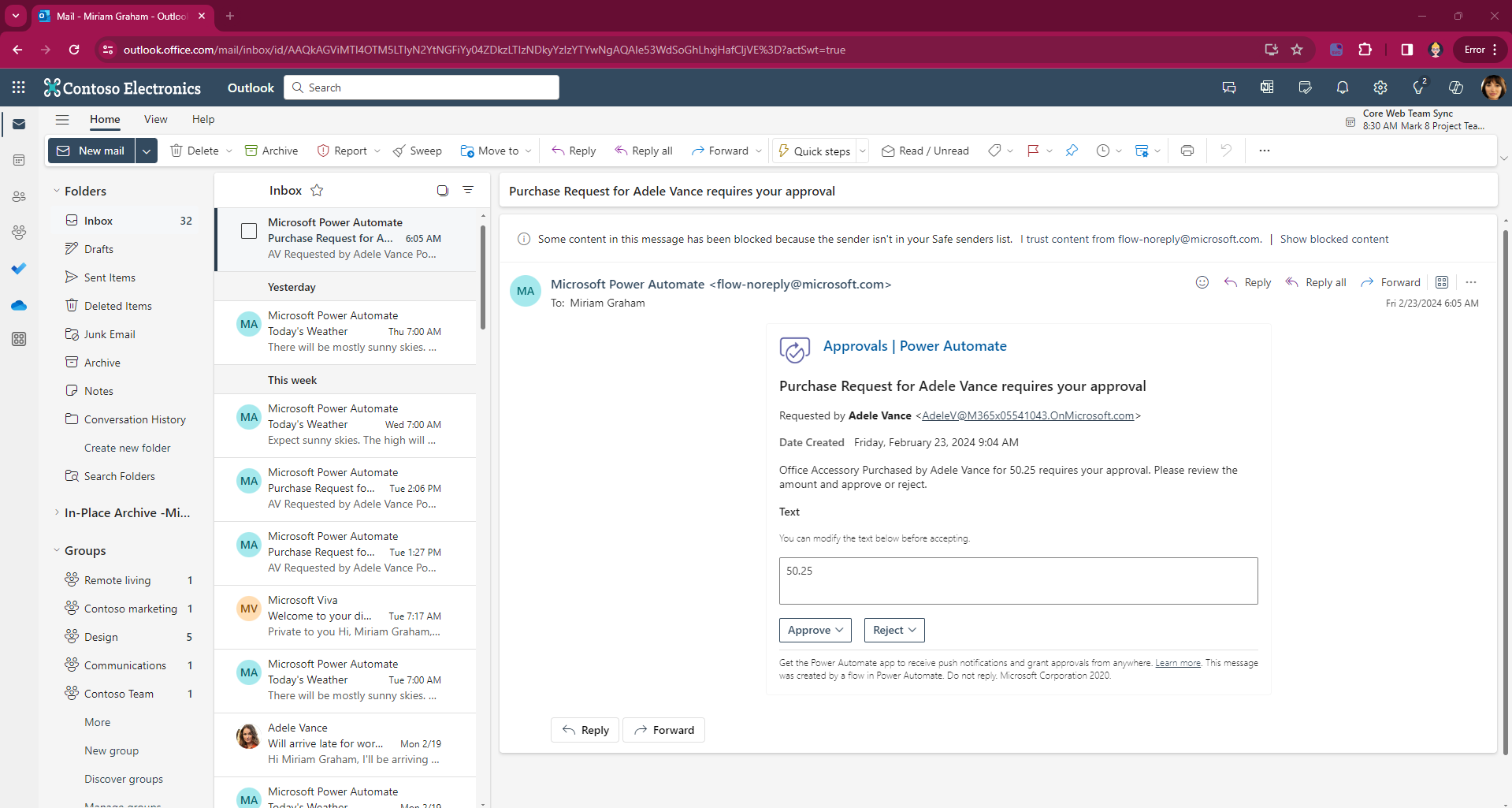Snooze the message with clock icon
Screen dimensions: 1512x808
tap(1102, 151)
